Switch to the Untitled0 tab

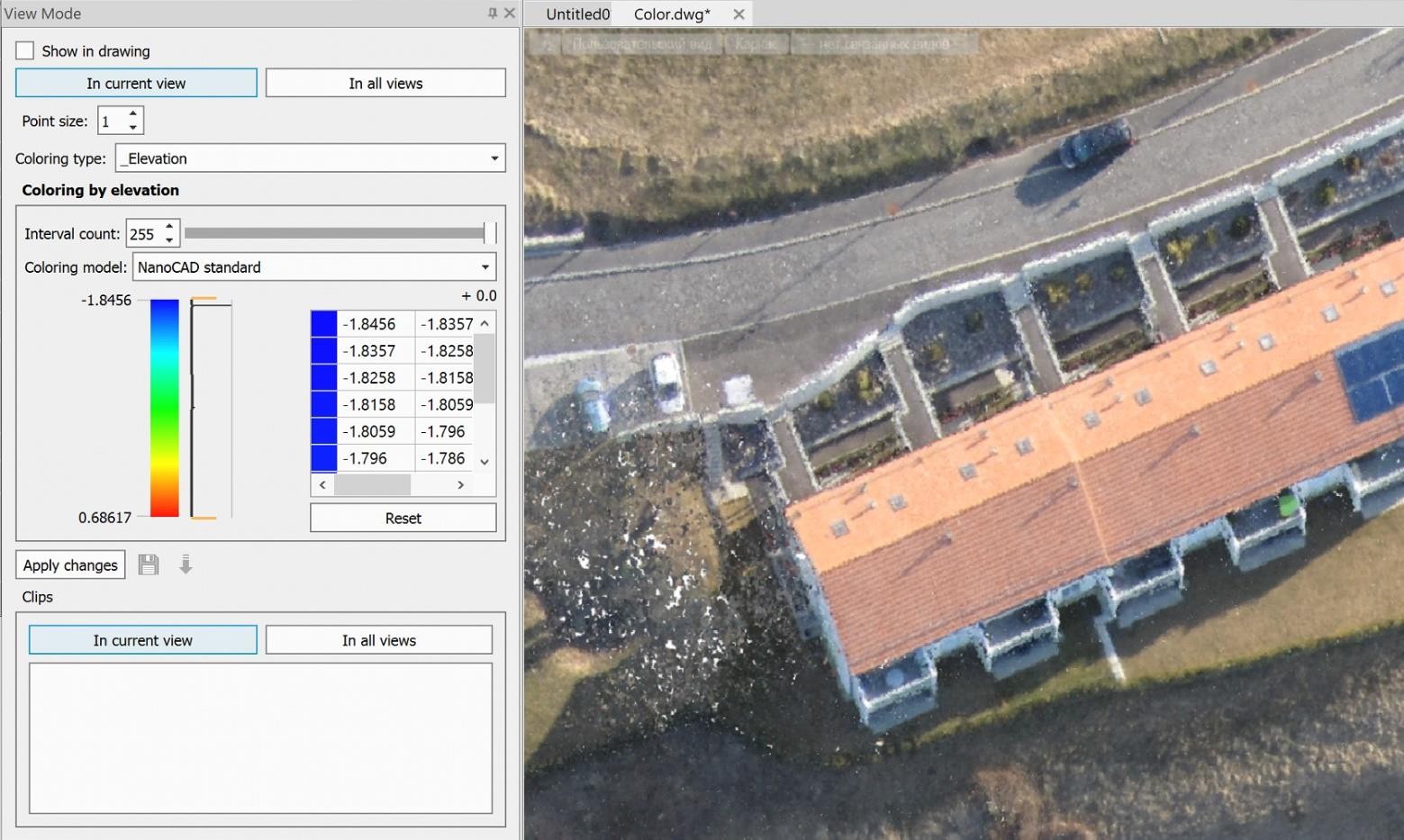pyautogui.click(x=577, y=14)
